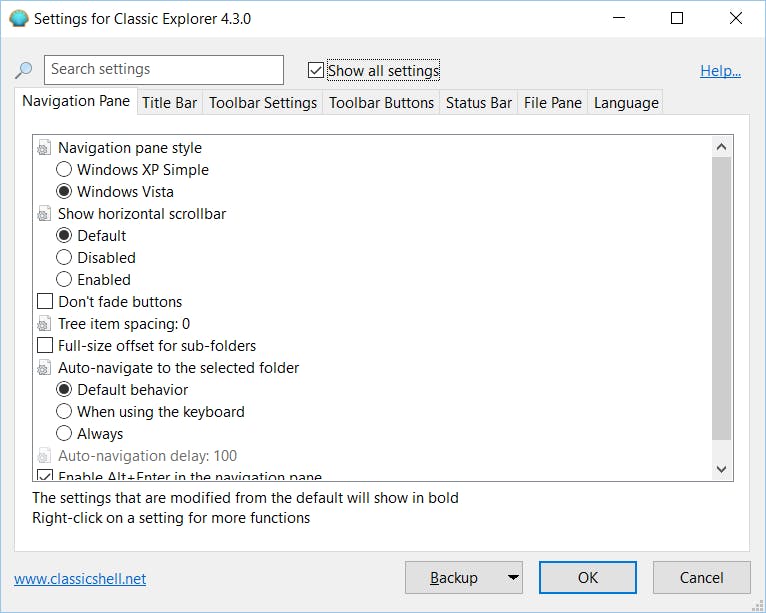Click the Tree item spacing setting icon

click(x=44, y=324)
